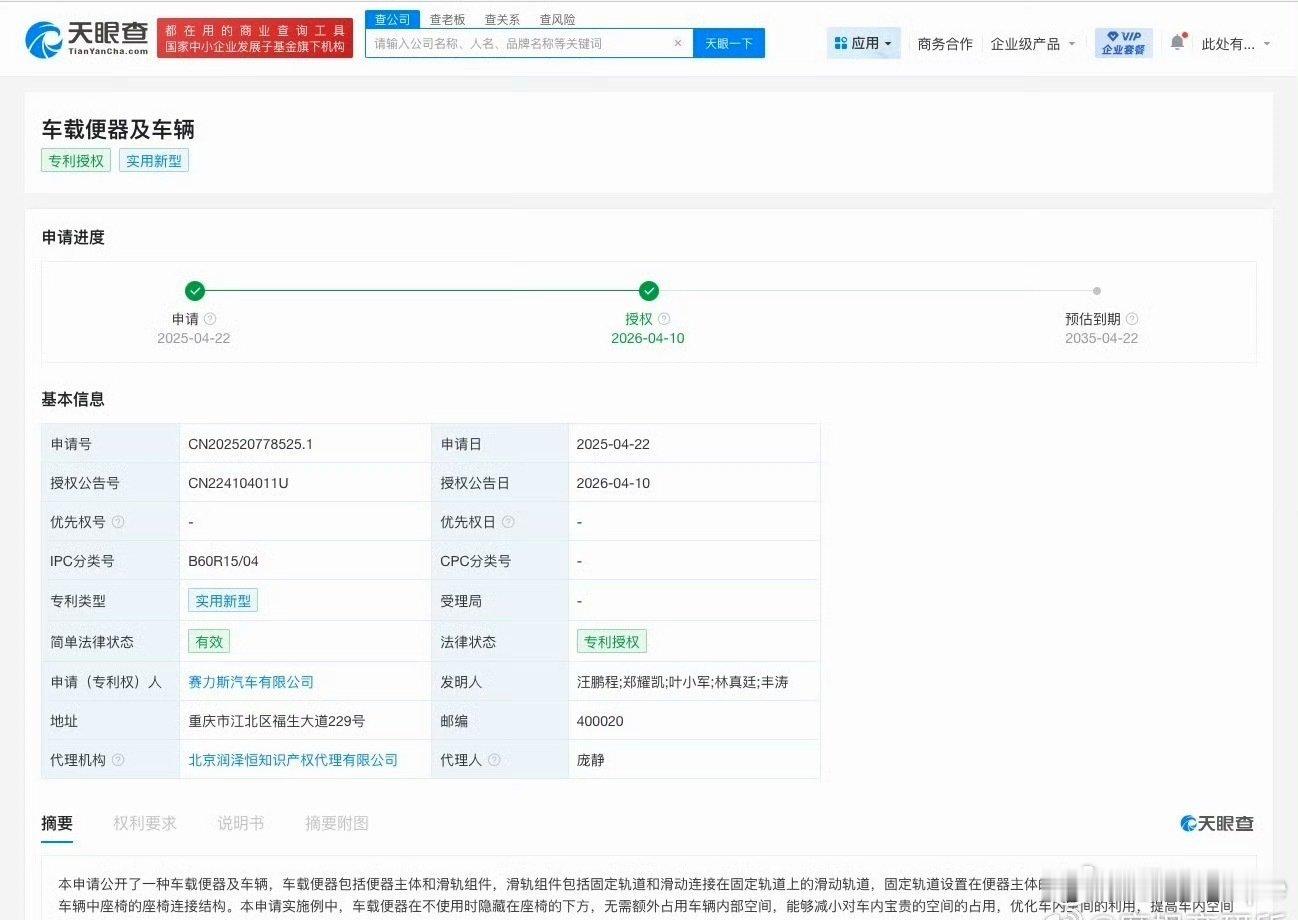The height and width of the screenshot is (920, 1298).
Task: Open 赛力斯汽车有限公司 company link
Action: pos(251,682)
